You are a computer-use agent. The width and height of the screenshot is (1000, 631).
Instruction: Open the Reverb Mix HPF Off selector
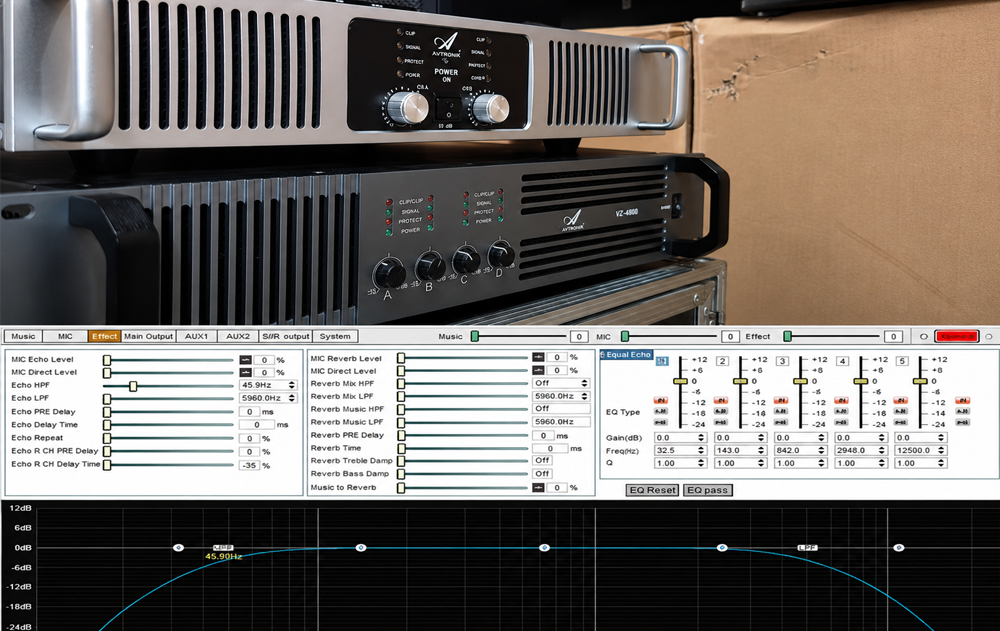click(561, 383)
